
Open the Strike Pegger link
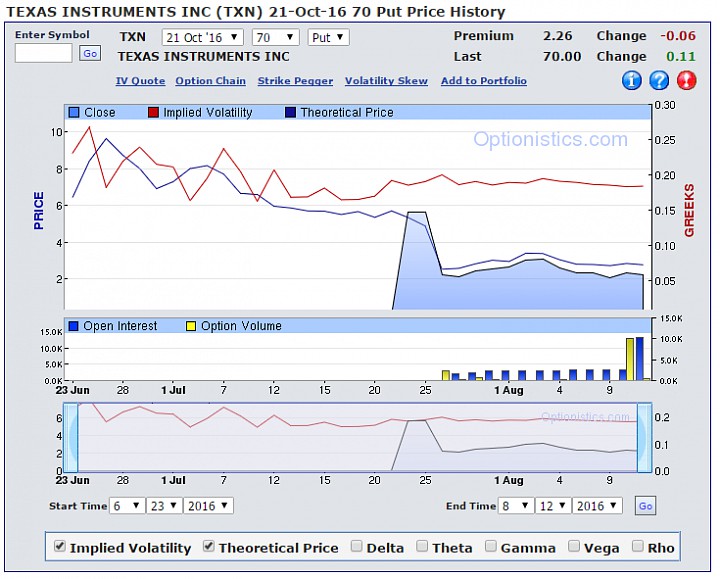(x=295, y=81)
